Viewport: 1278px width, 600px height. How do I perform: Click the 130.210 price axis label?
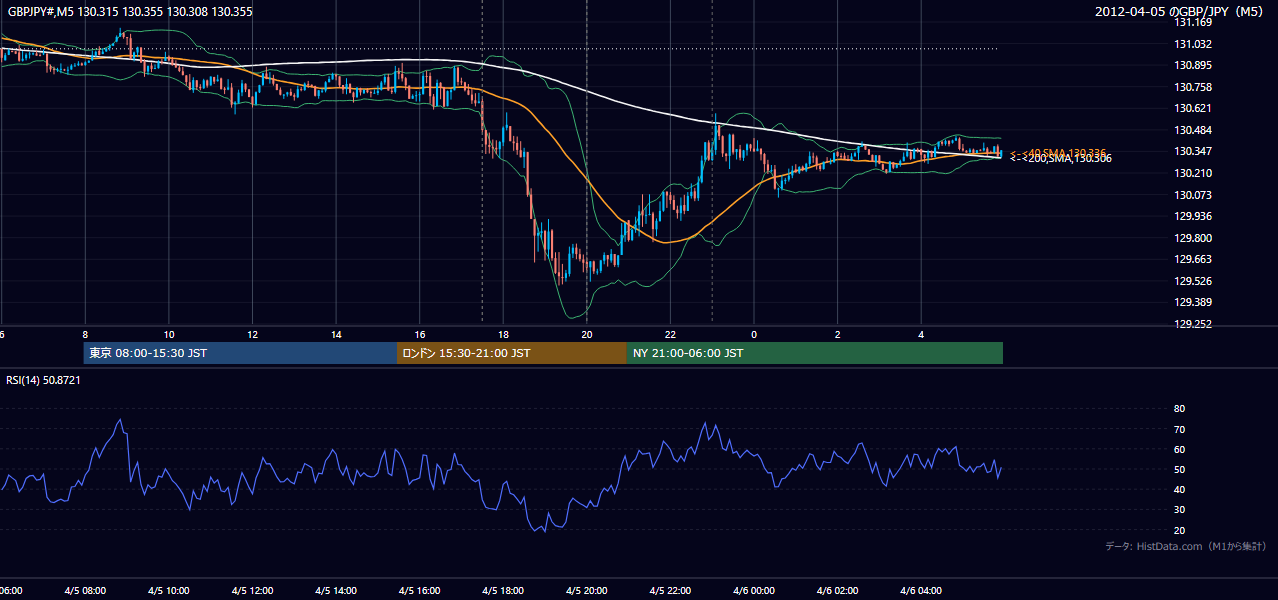tap(1194, 173)
